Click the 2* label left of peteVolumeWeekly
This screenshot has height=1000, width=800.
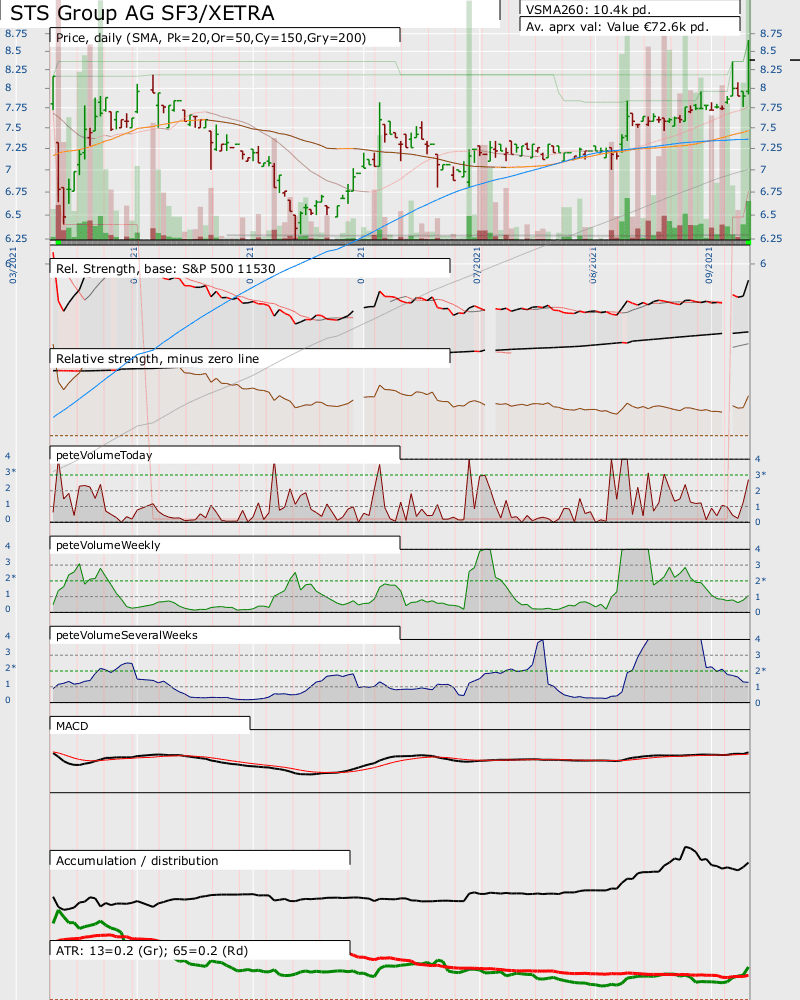[10, 578]
